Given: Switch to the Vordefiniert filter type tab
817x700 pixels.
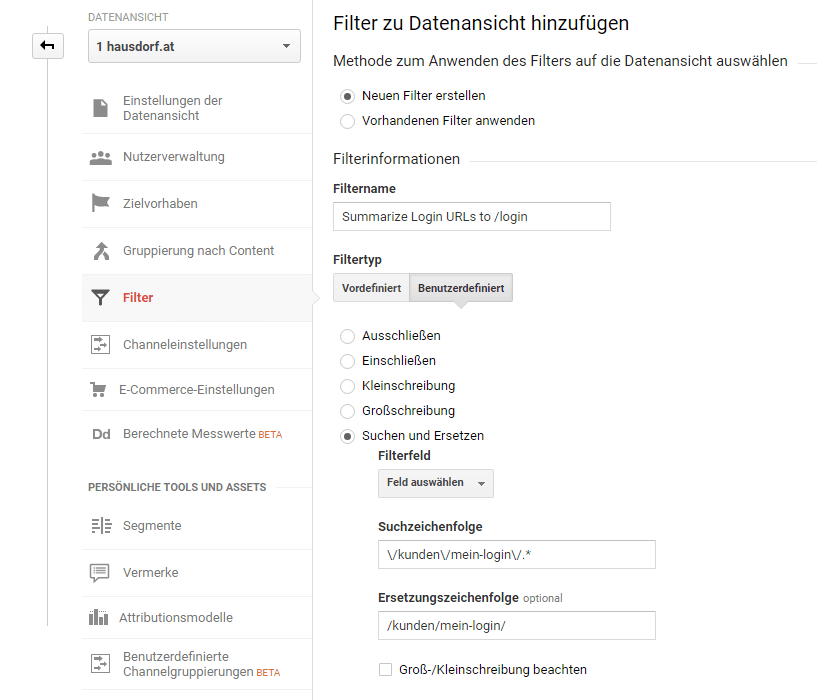Looking at the screenshot, I should (x=371, y=288).
